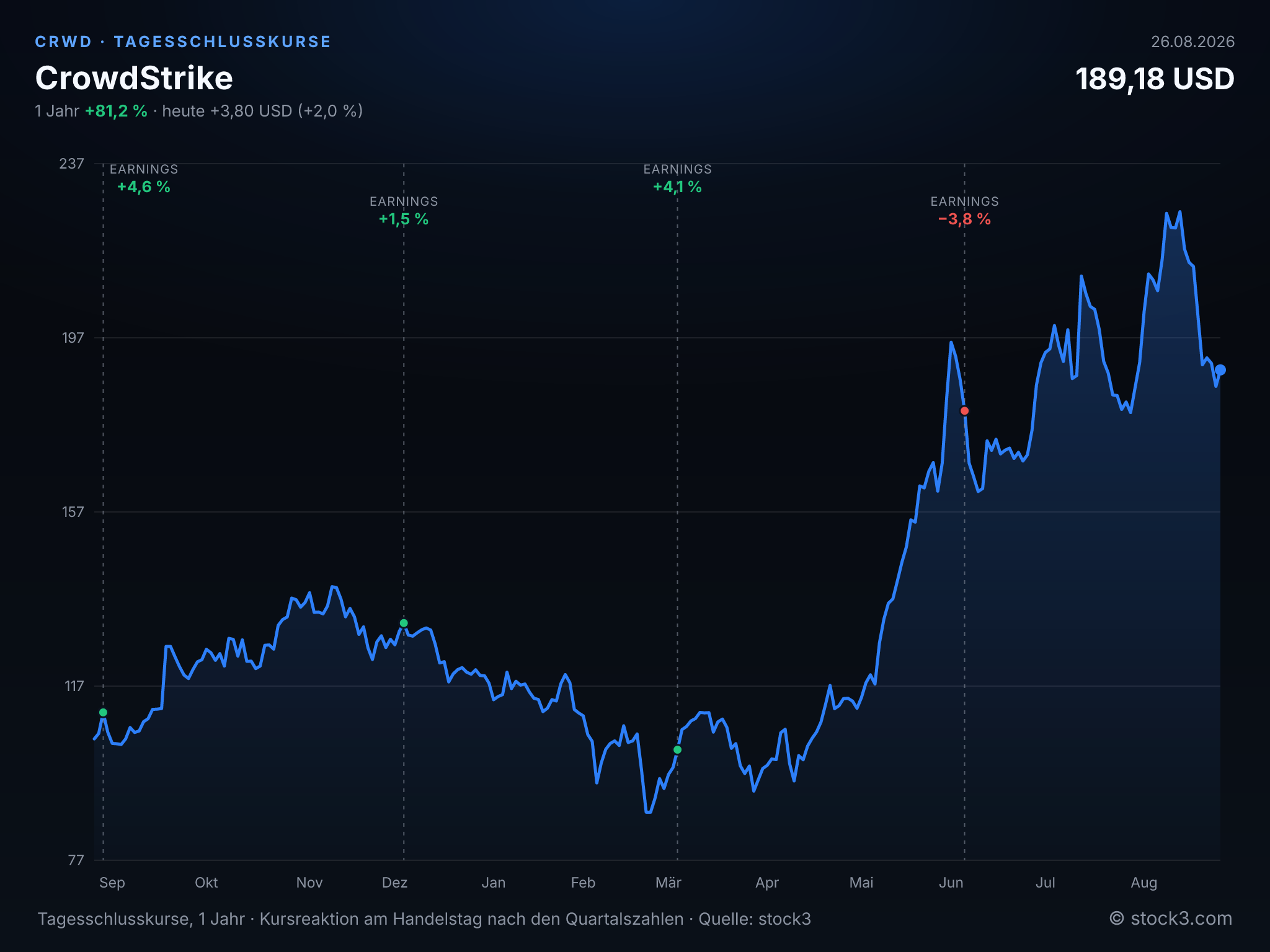Click the 117 y-axis label
The image size is (1270, 952).
pos(74,686)
